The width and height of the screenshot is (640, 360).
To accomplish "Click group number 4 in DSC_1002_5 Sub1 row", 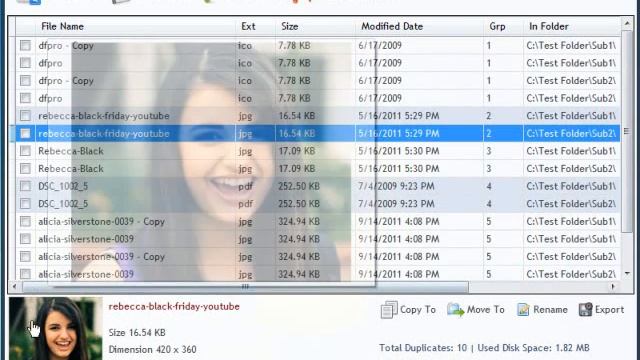I will (x=489, y=186).
